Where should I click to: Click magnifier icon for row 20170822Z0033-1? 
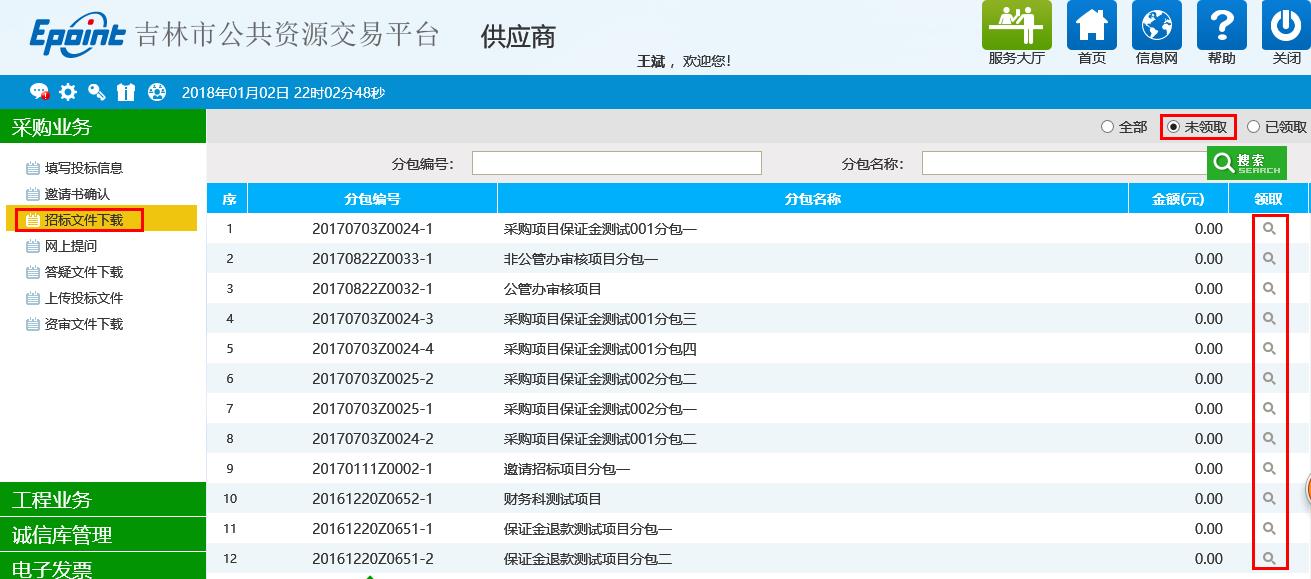tap(1269, 259)
